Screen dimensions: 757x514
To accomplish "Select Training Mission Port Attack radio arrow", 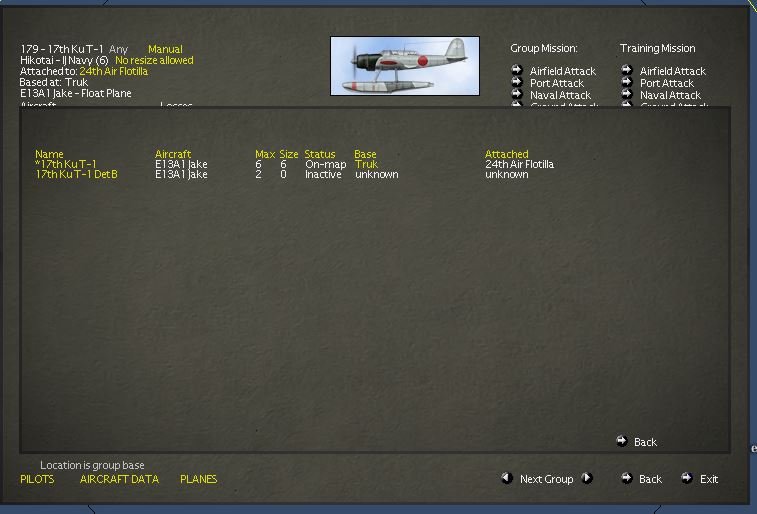I will point(627,82).
